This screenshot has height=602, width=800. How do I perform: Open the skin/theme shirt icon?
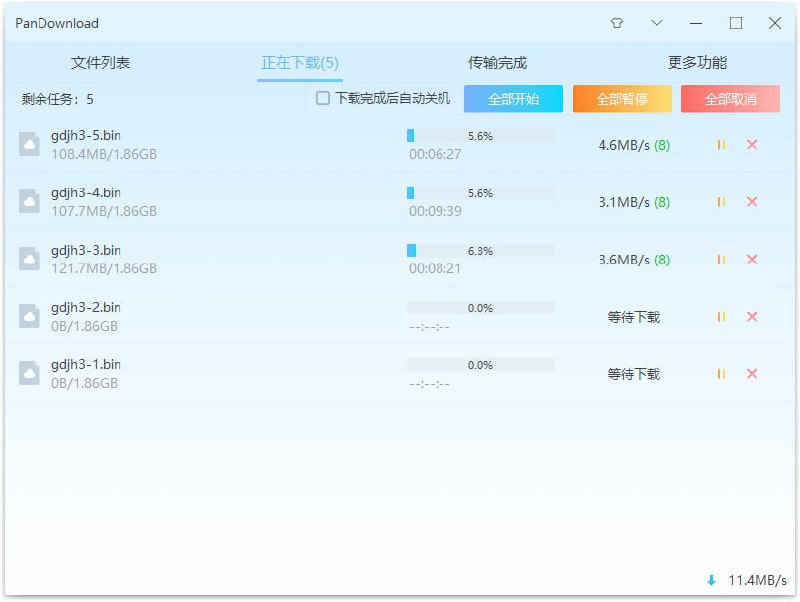[617, 23]
